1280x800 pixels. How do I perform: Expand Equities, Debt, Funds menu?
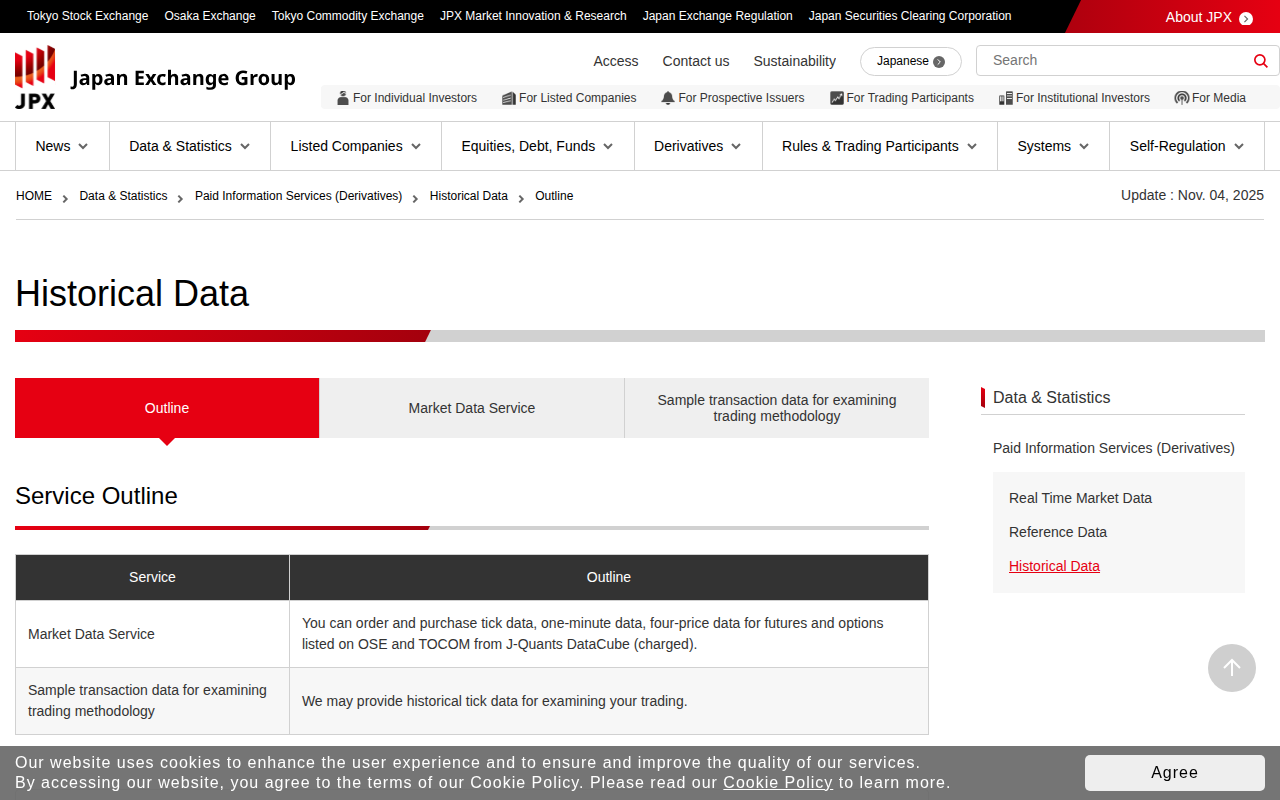tap(538, 146)
